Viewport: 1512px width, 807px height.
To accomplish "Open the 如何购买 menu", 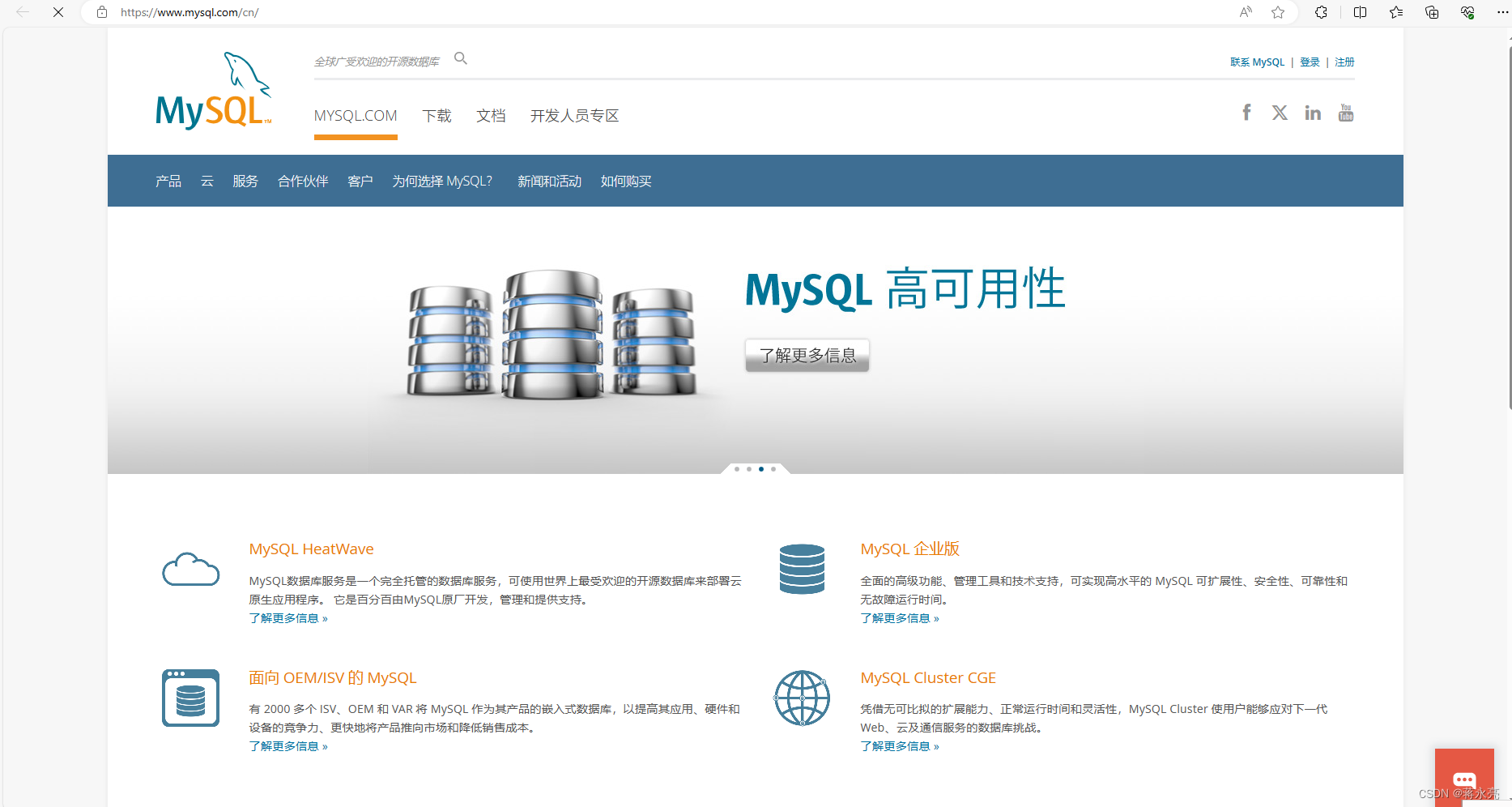I will pos(625,181).
